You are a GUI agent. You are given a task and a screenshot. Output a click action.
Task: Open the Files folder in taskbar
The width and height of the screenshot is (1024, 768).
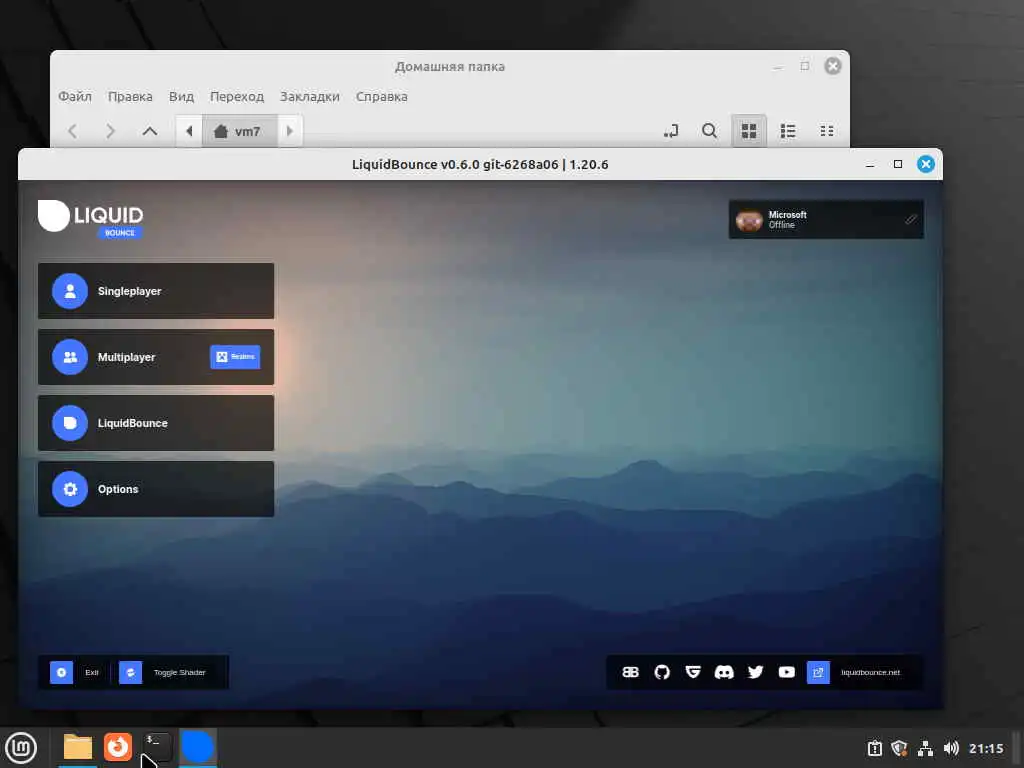[78, 747]
